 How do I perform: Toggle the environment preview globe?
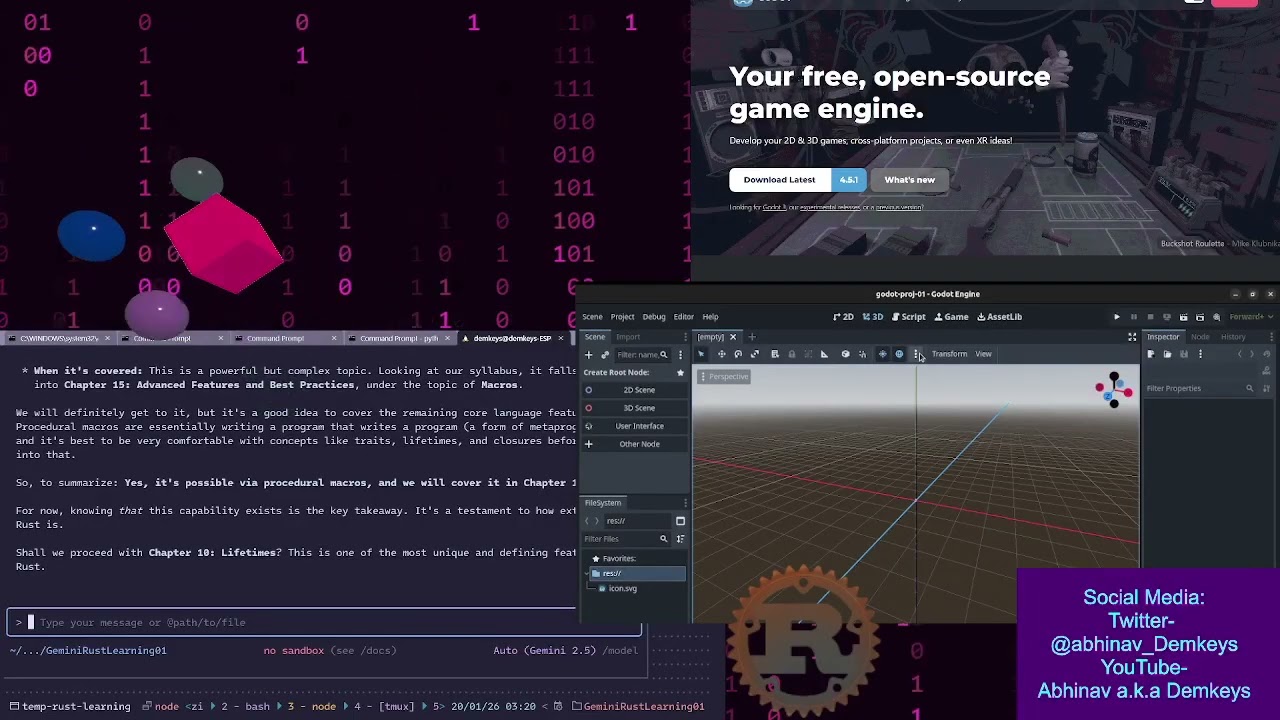pyautogui.click(x=899, y=354)
